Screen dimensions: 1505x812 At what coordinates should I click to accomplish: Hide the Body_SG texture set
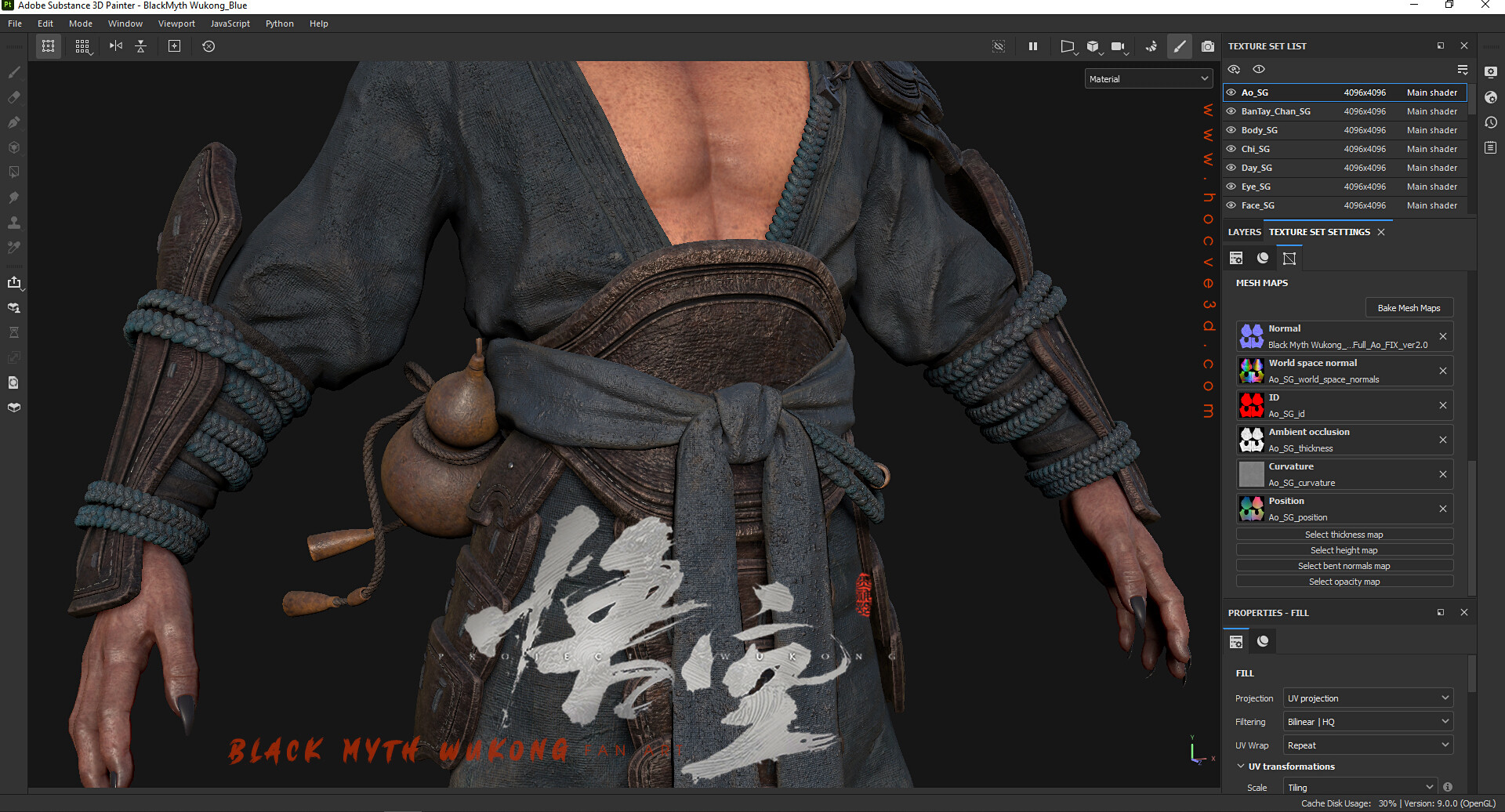(1231, 130)
